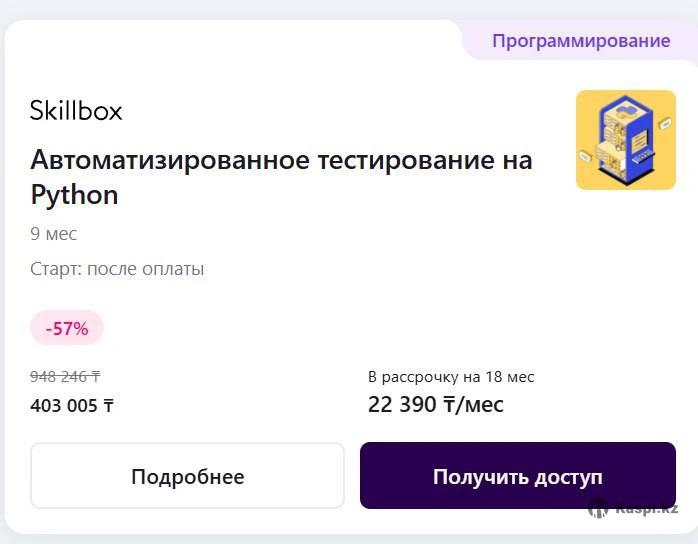The image size is (698, 544).
Task: Click the tenge symbol after 403 005
Action: [x=108, y=405]
